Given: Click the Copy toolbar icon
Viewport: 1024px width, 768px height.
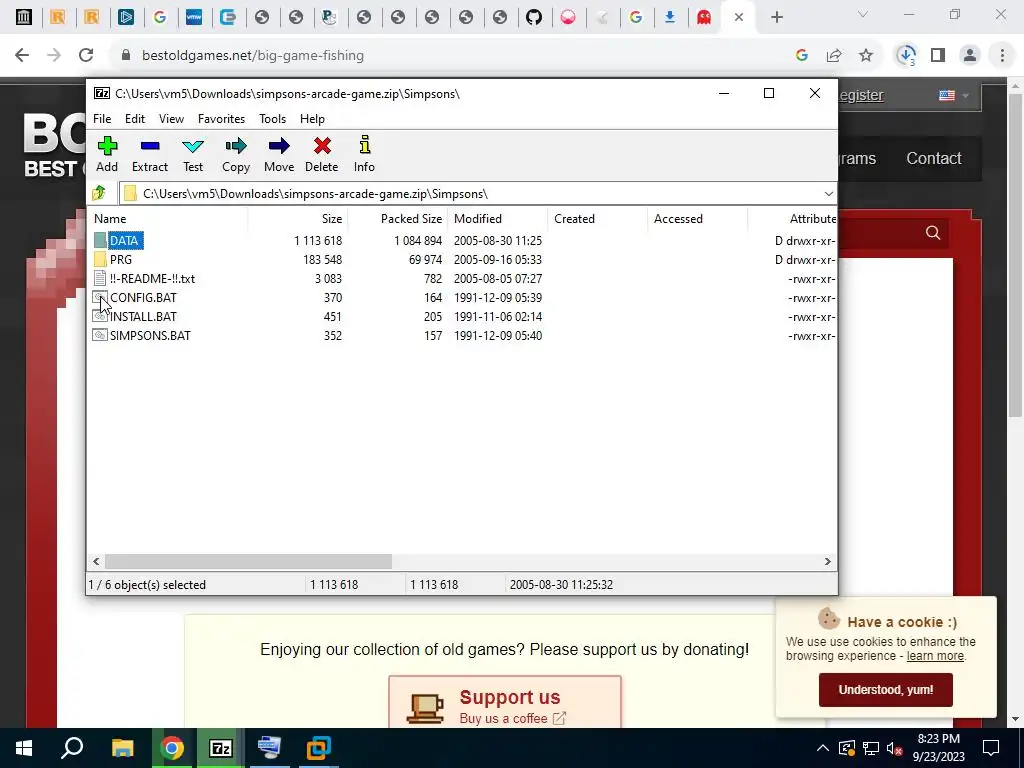Looking at the screenshot, I should point(236,146).
